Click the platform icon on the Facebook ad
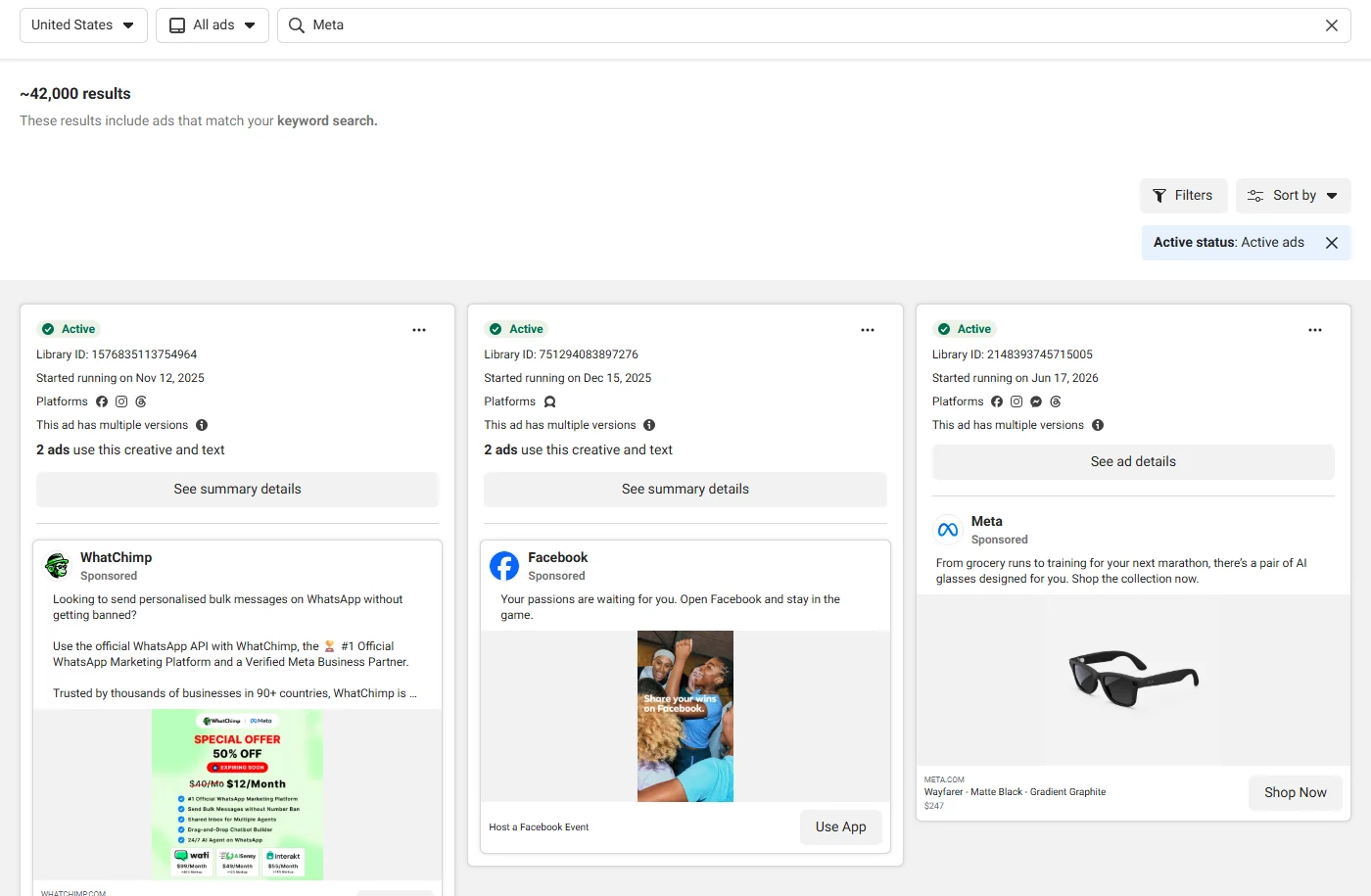Viewport: 1371px width, 896px height. tap(550, 401)
